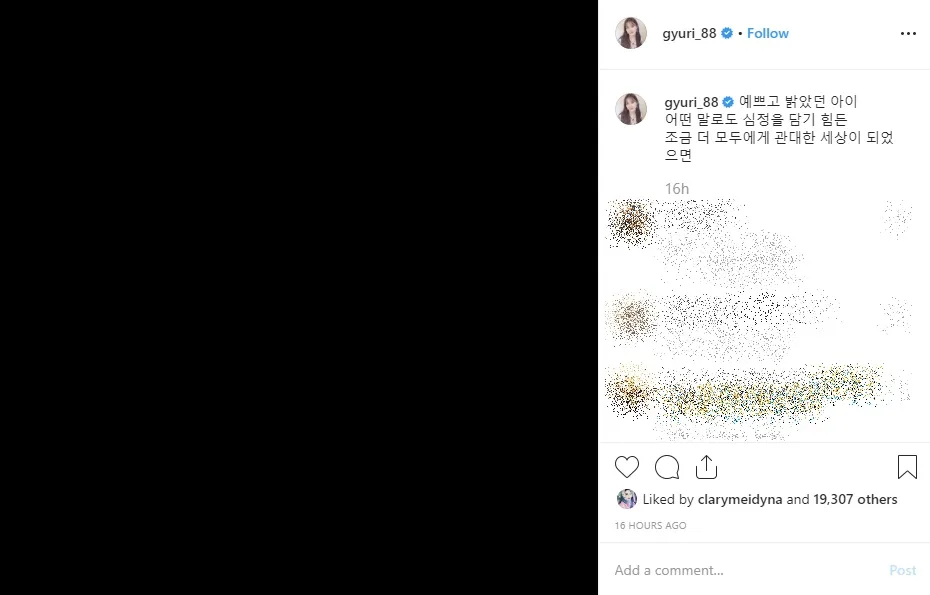The height and width of the screenshot is (595, 930).
Task: Select the gyuri_88 username in the caption
Action: tap(691, 102)
